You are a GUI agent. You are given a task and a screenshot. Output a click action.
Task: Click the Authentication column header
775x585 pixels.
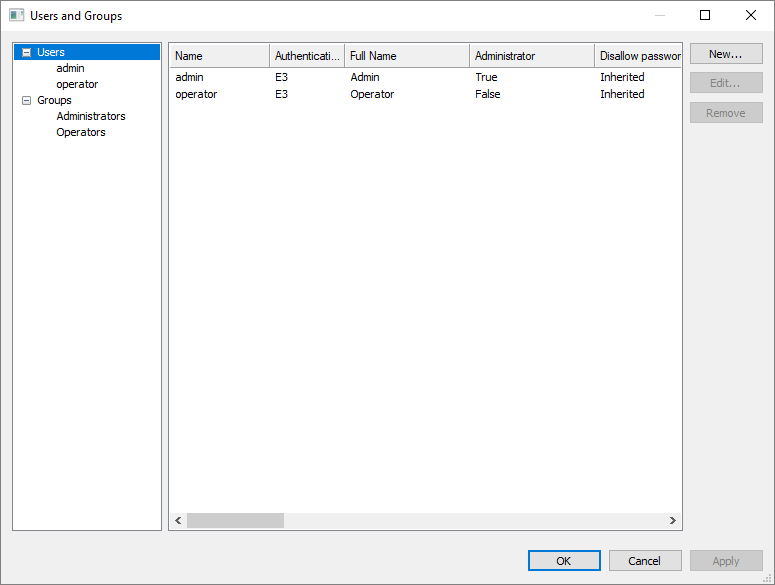(307, 56)
